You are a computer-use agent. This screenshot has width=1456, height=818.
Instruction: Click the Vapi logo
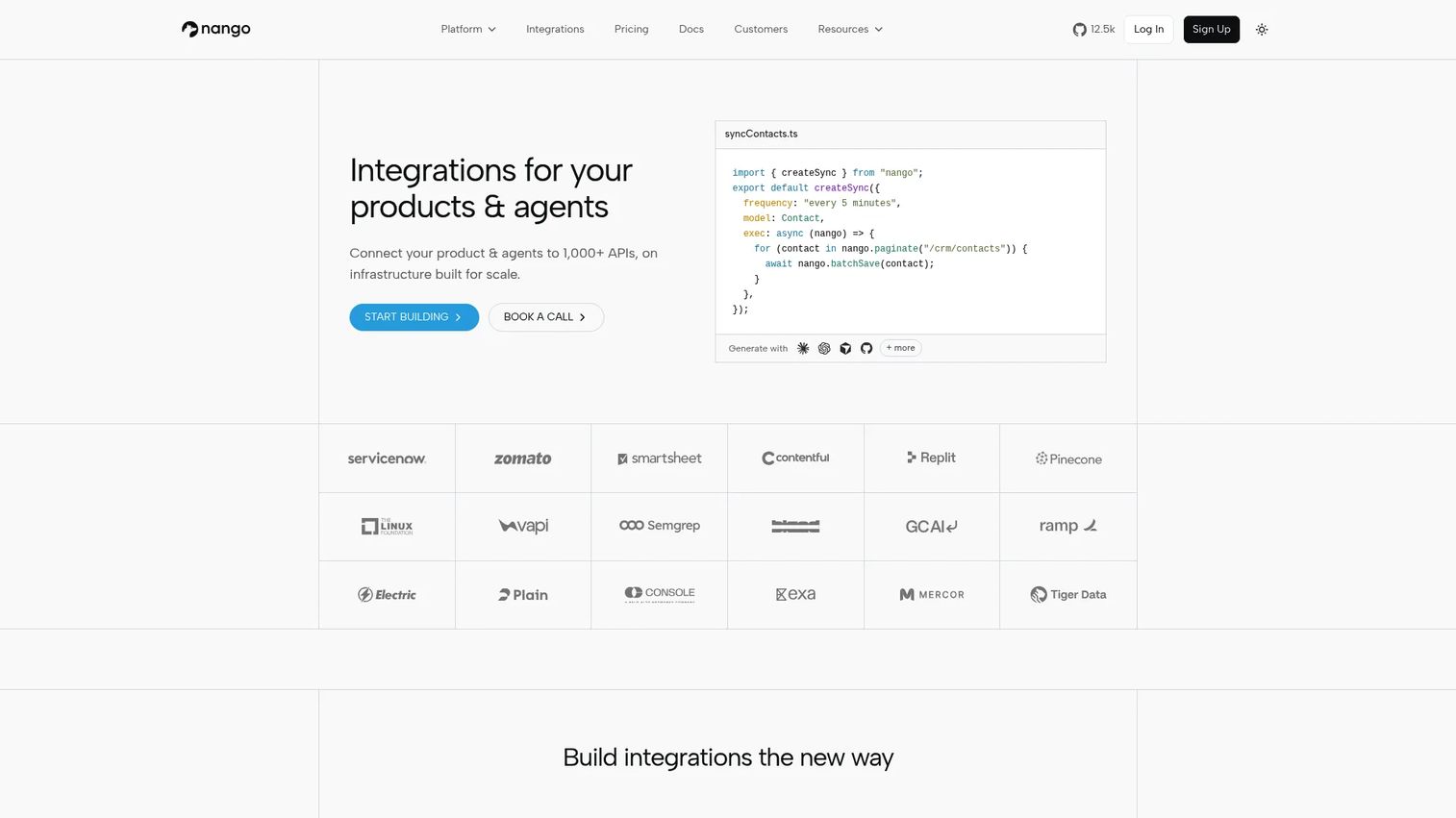tap(523, 526)
